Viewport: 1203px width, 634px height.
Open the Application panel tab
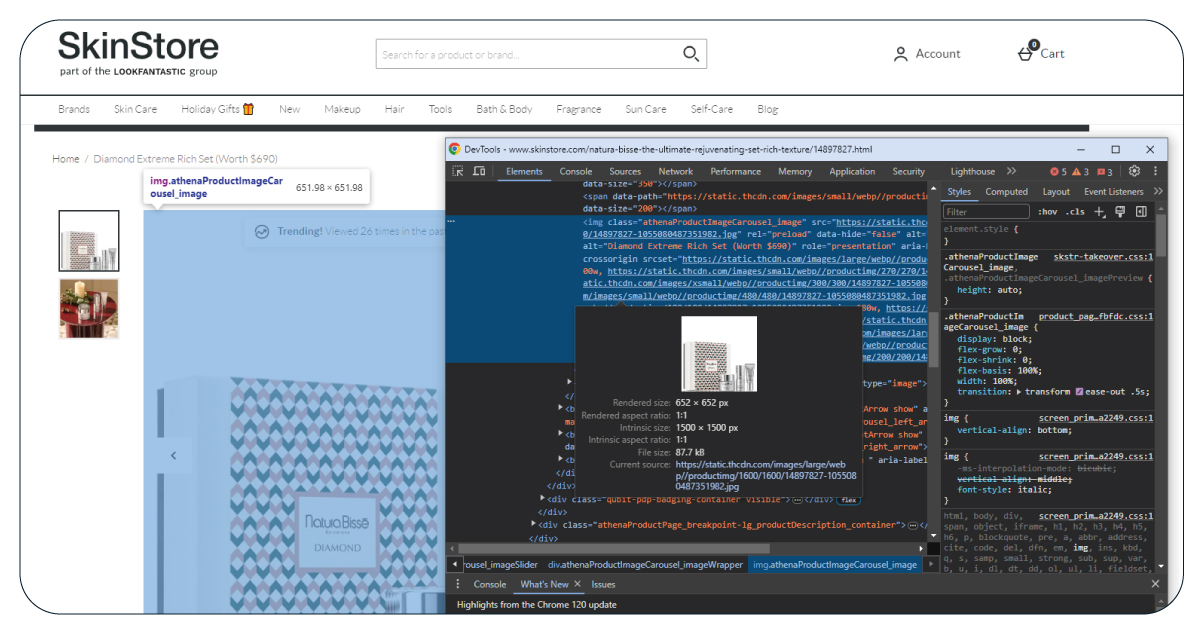pyautogui.click(x=852, y=172)
